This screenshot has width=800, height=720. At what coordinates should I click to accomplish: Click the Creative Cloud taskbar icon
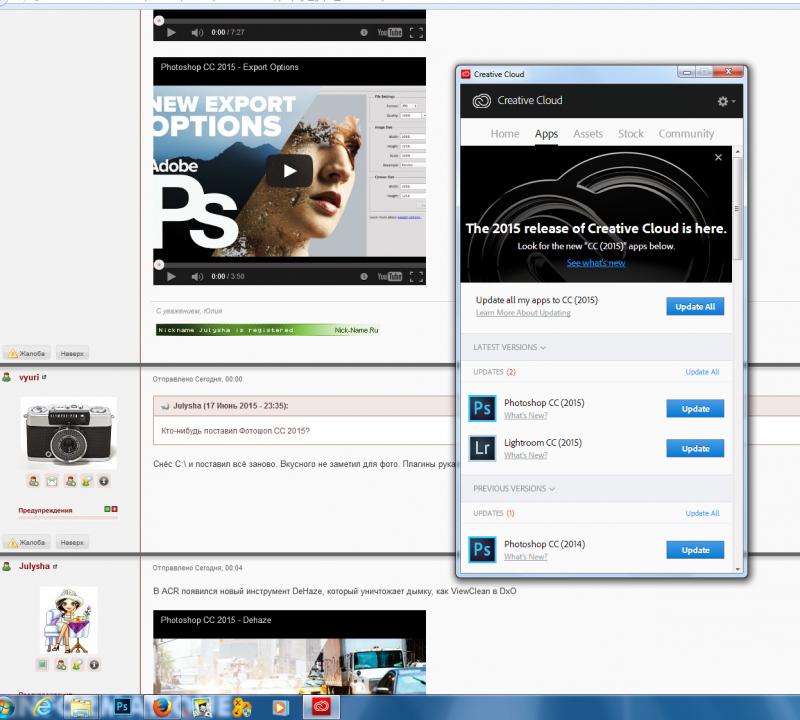point(321,707)
